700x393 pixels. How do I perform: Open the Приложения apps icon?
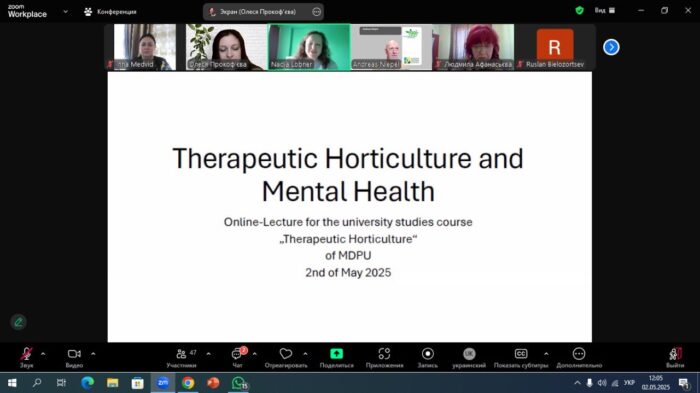384,354
